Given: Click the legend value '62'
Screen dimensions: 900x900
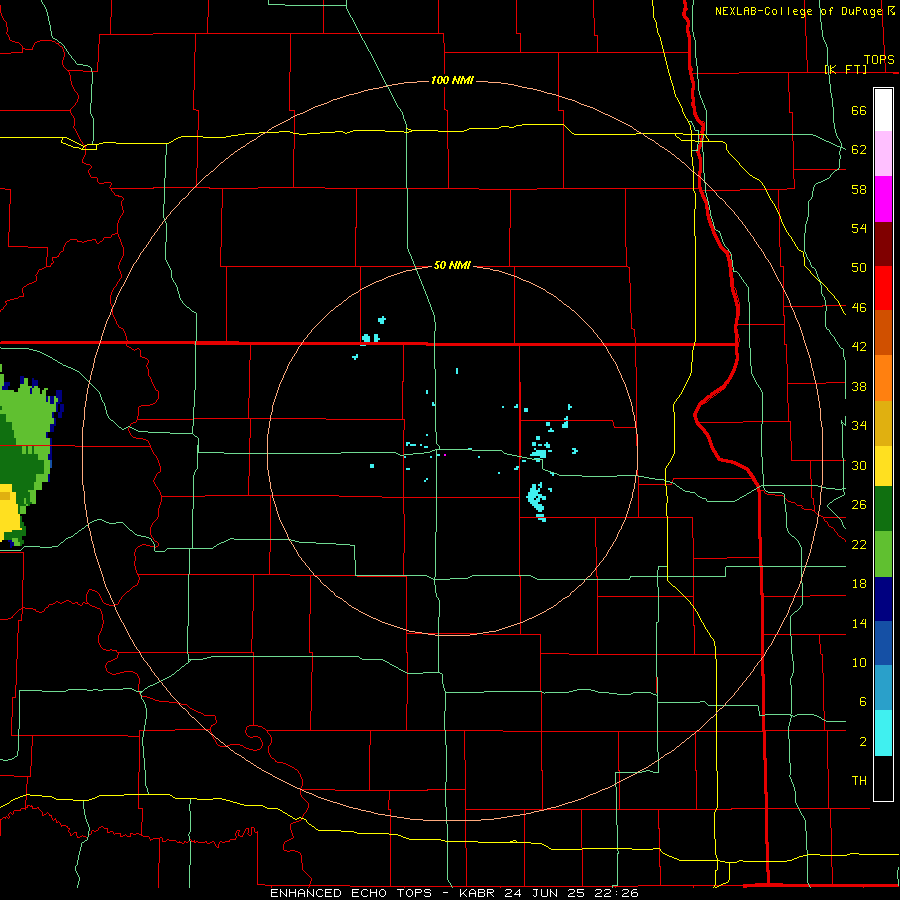Looking at the screenshot, I should point(859,150).
